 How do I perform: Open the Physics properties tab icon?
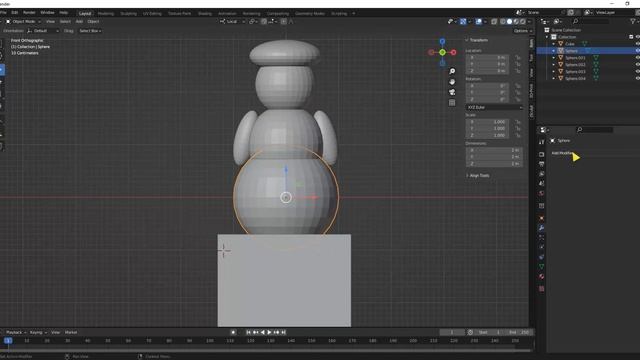(542, 247)
